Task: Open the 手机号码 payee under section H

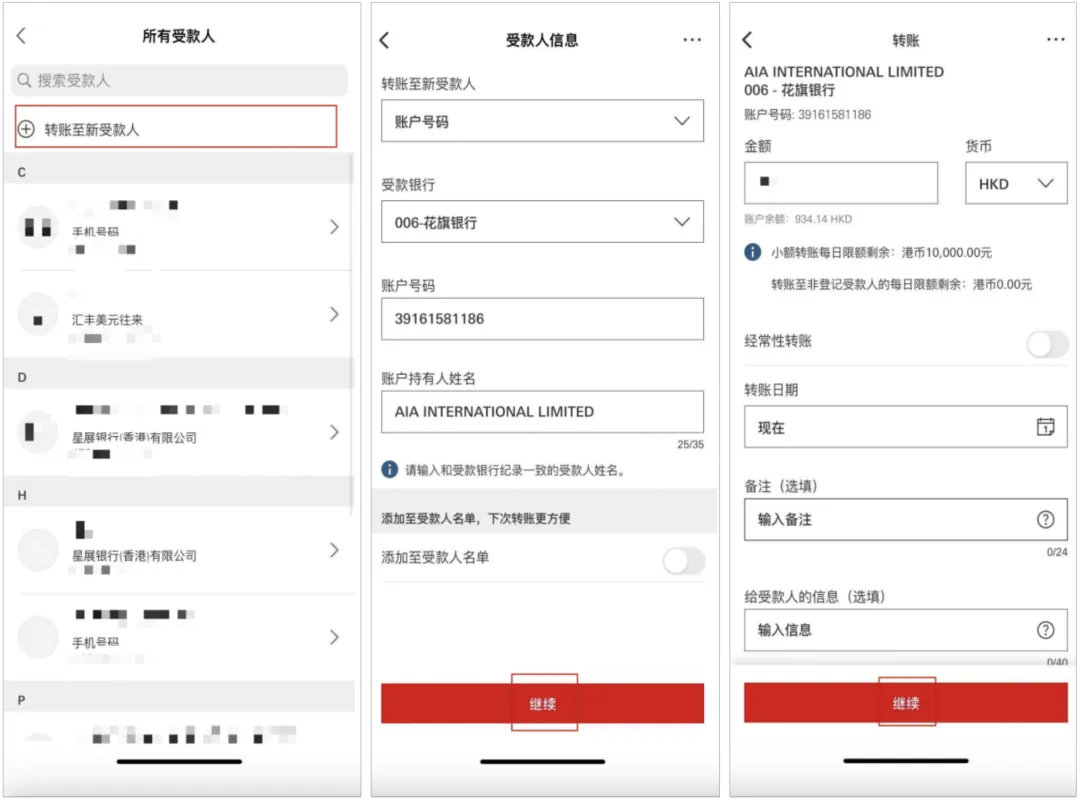Action: pyautogui.click(x=179, y=637)
